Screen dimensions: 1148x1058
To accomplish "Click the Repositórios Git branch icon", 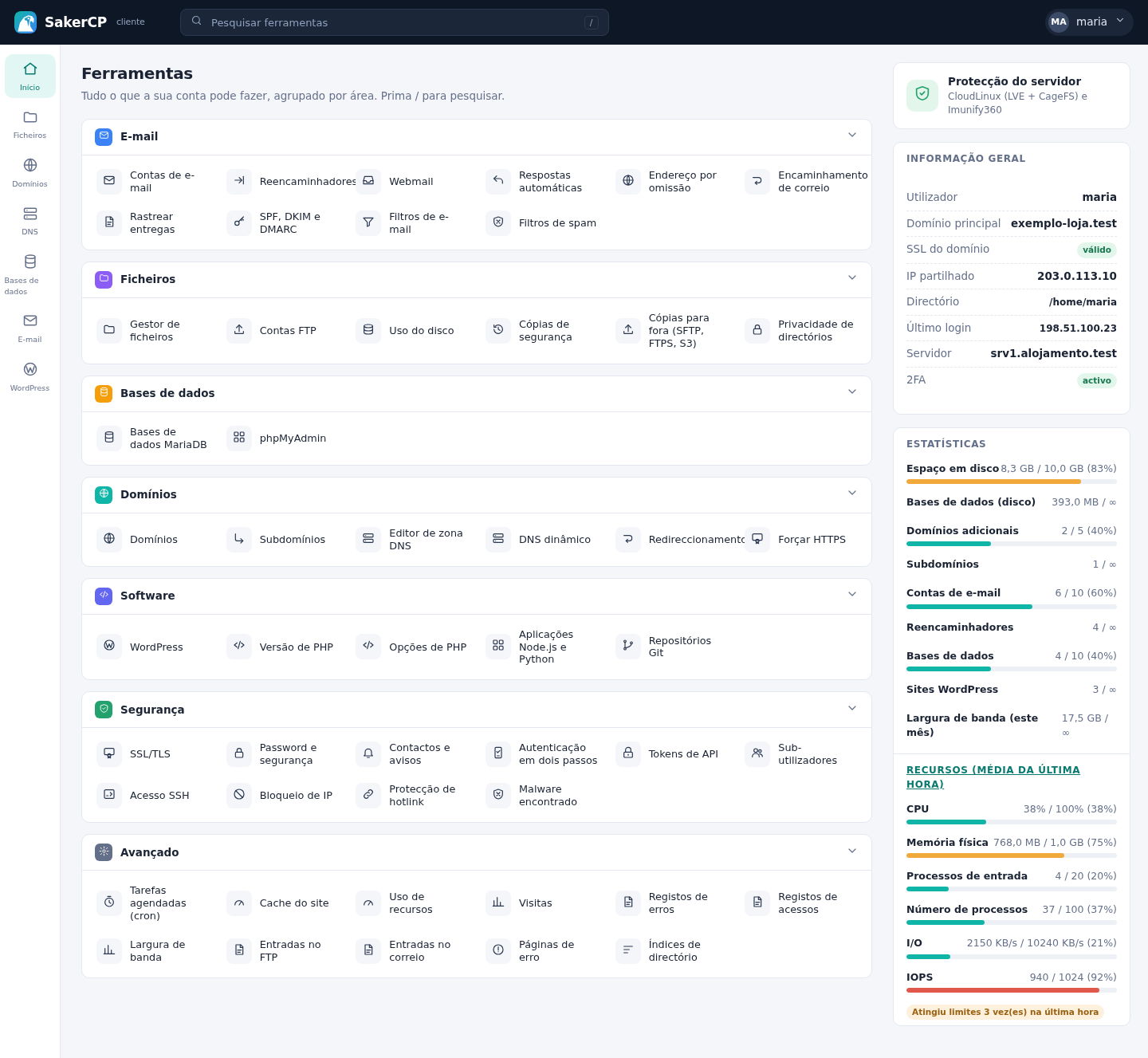I will pos(628,647).
